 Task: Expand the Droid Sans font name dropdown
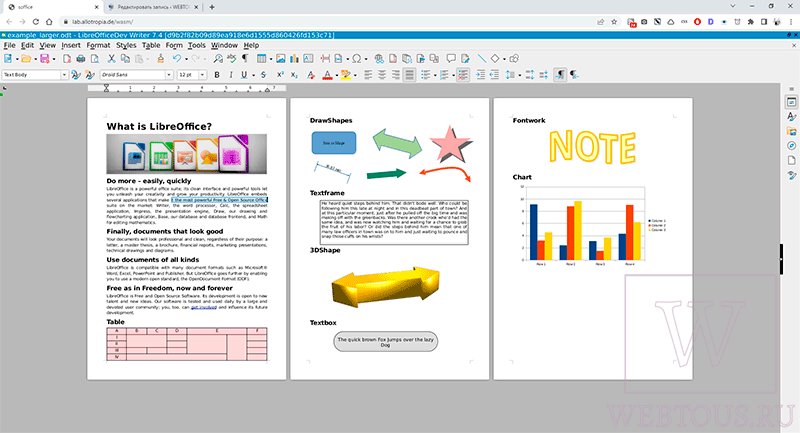tap(169, 75)
